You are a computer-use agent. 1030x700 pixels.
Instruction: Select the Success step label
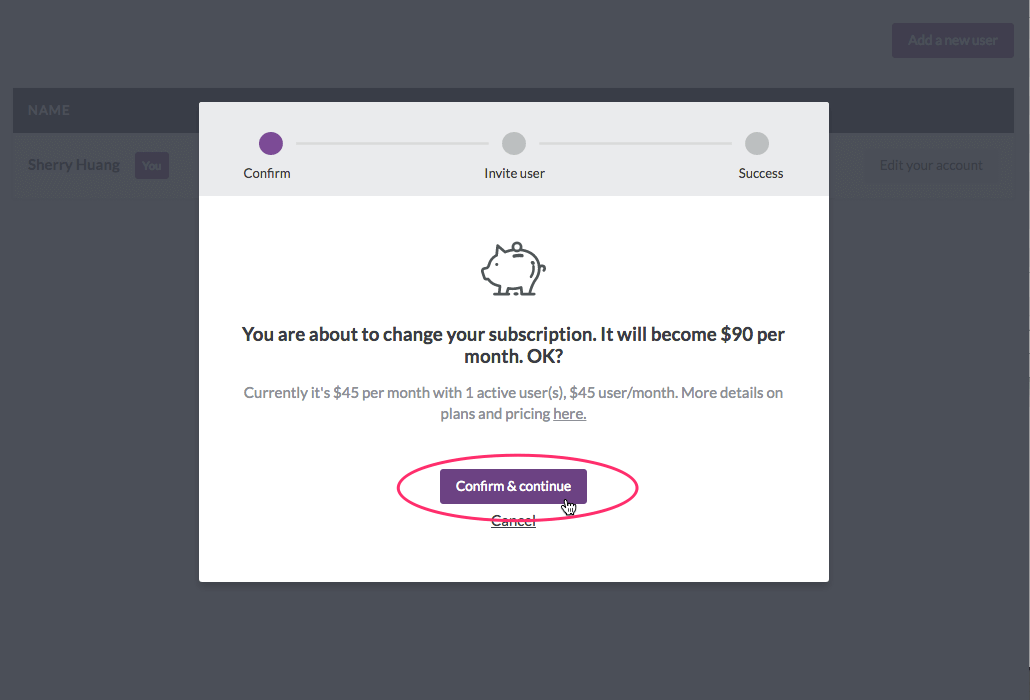(x=761, y=173)
